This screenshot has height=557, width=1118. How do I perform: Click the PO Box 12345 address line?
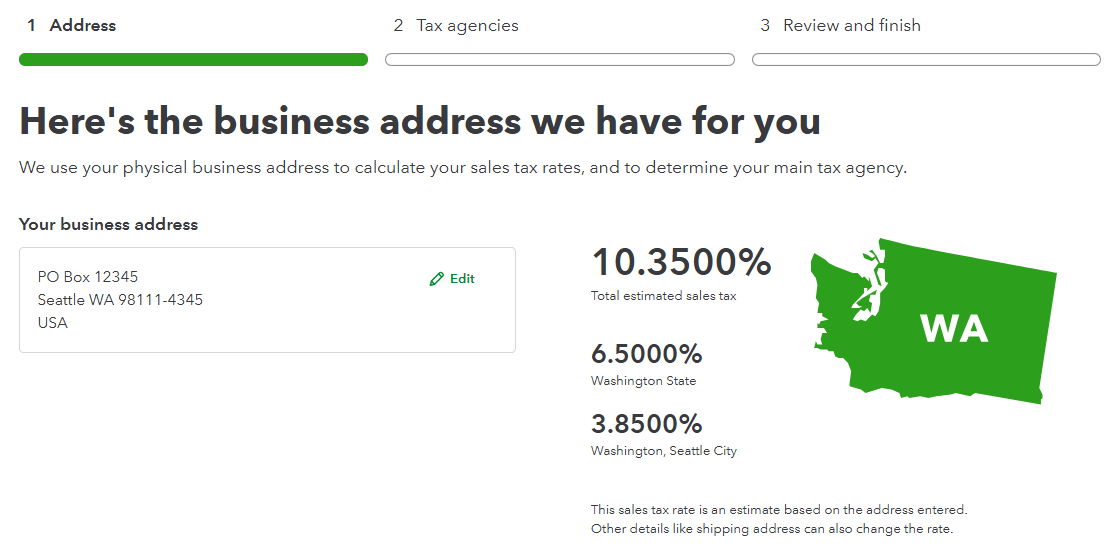[88, 277]
